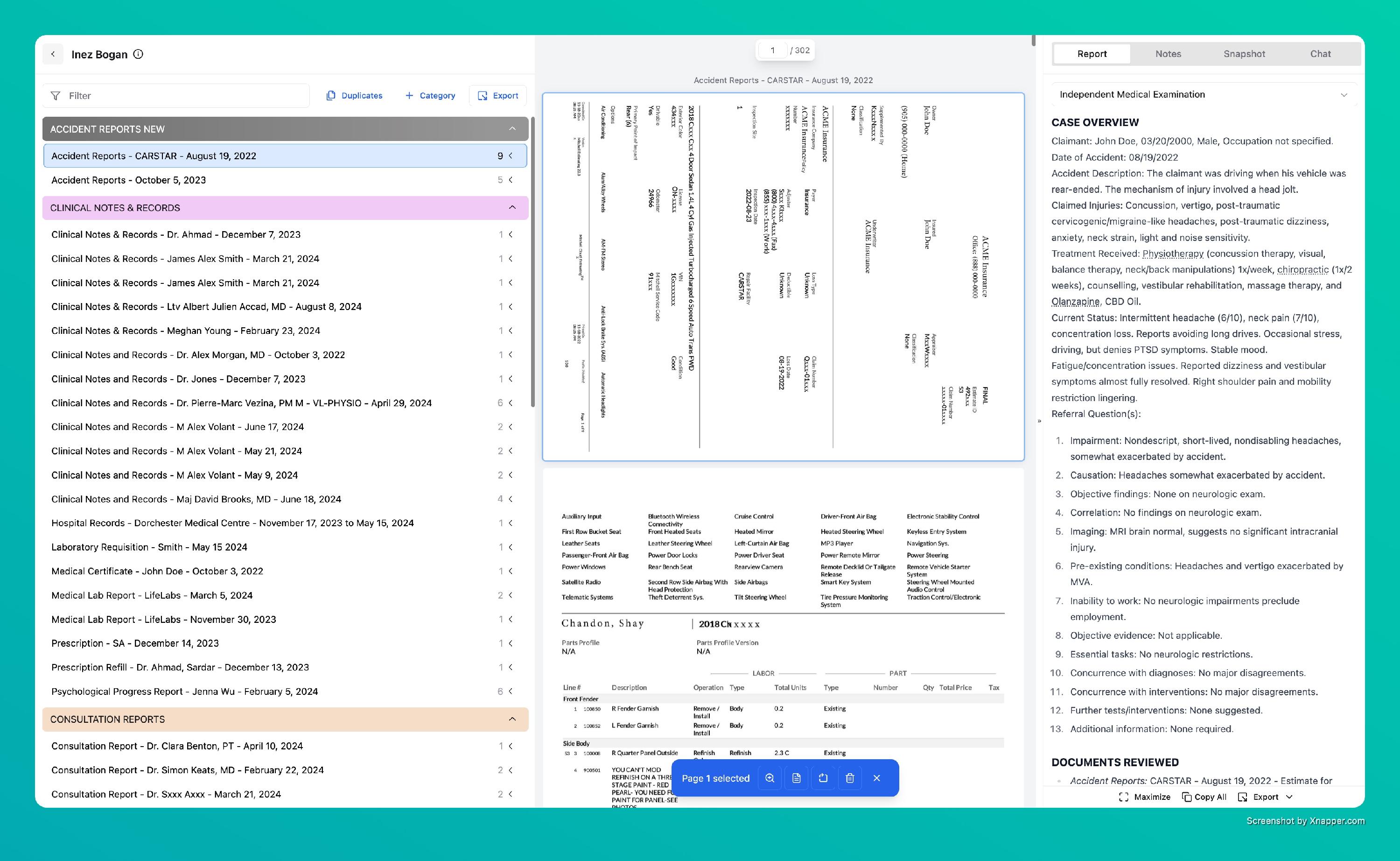Open Psychological Progress Report Jenna Wu entry
1400x861 pixels.
(x=184, y=692)
